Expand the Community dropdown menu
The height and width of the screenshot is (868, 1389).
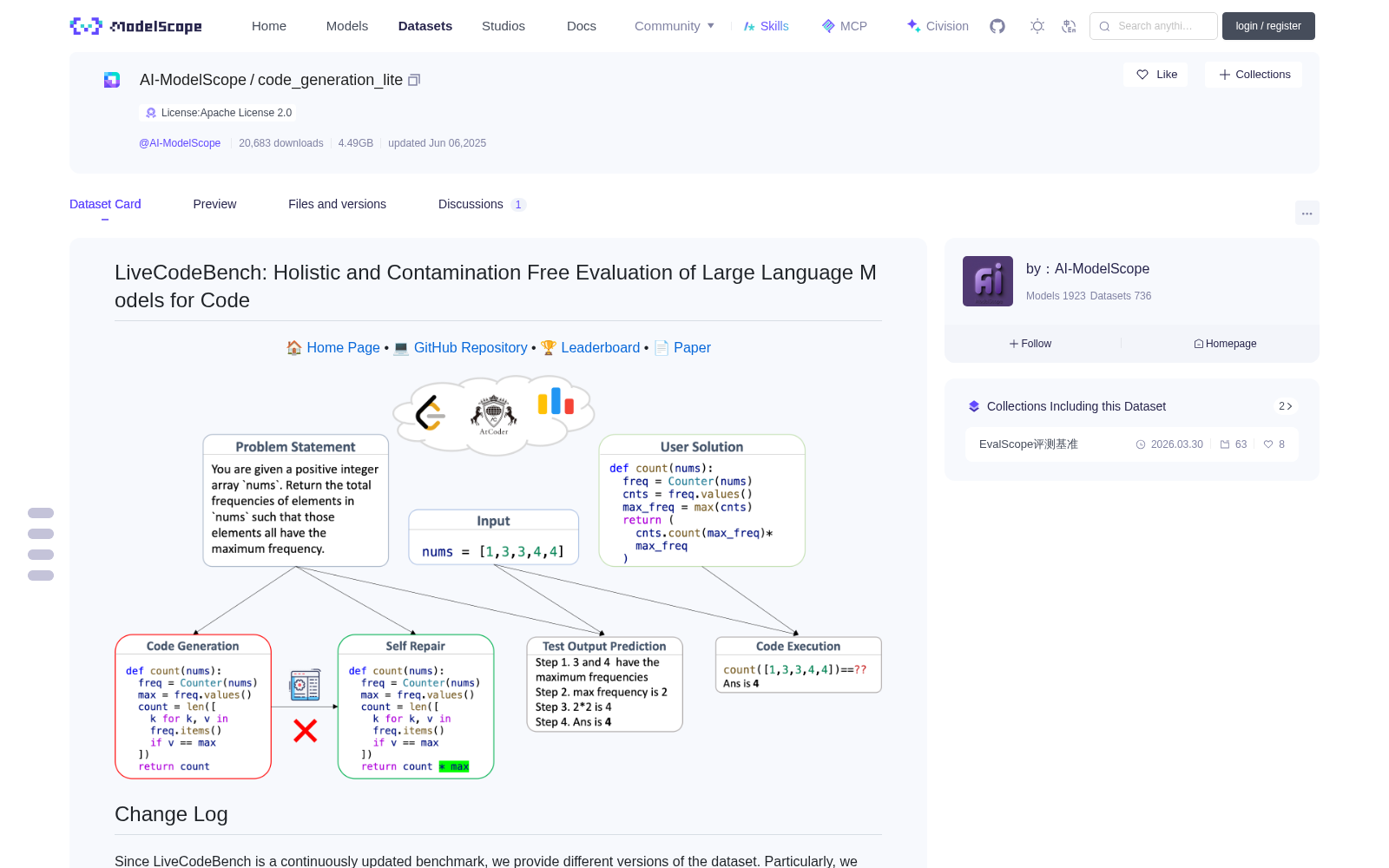[675, 26]
